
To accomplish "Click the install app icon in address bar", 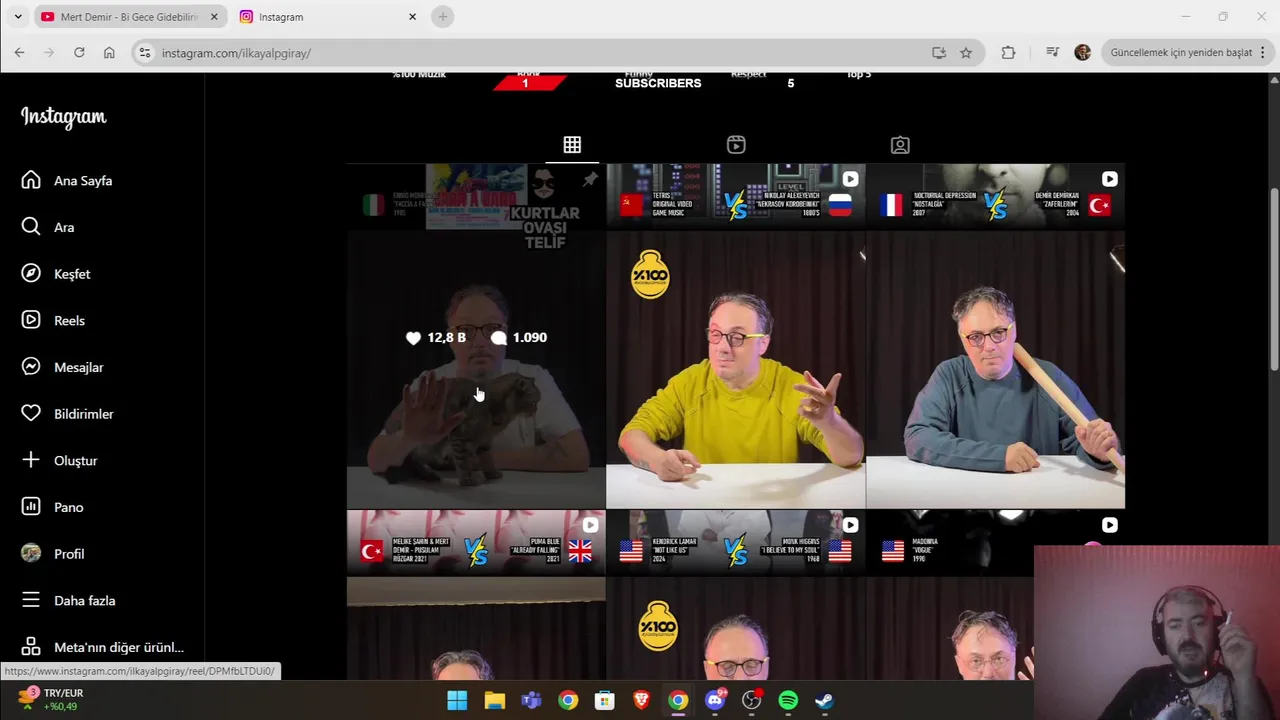I will [x=939, y=53].
